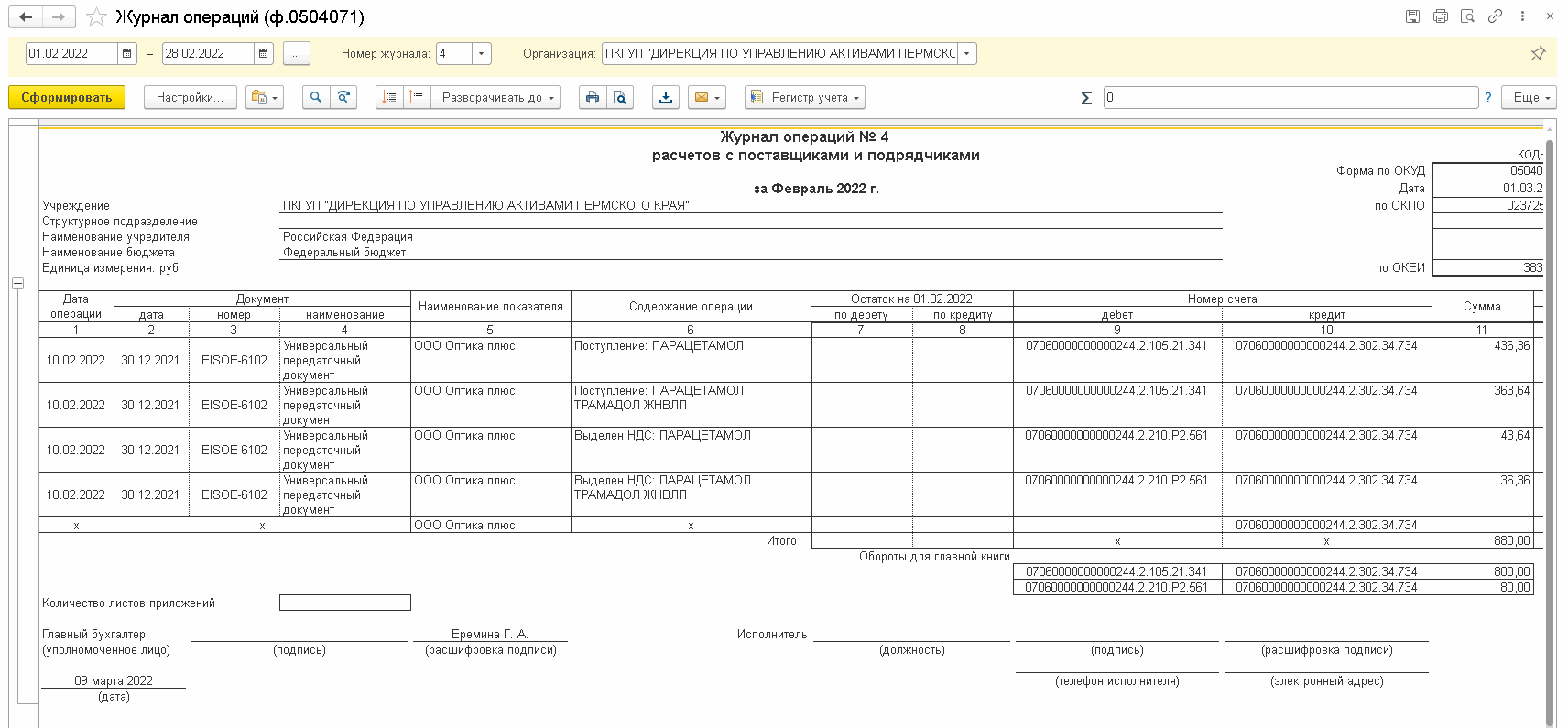Click the date 09 марта 2022
This screenshot has width=1568, height=728.
tap(114, 680)
